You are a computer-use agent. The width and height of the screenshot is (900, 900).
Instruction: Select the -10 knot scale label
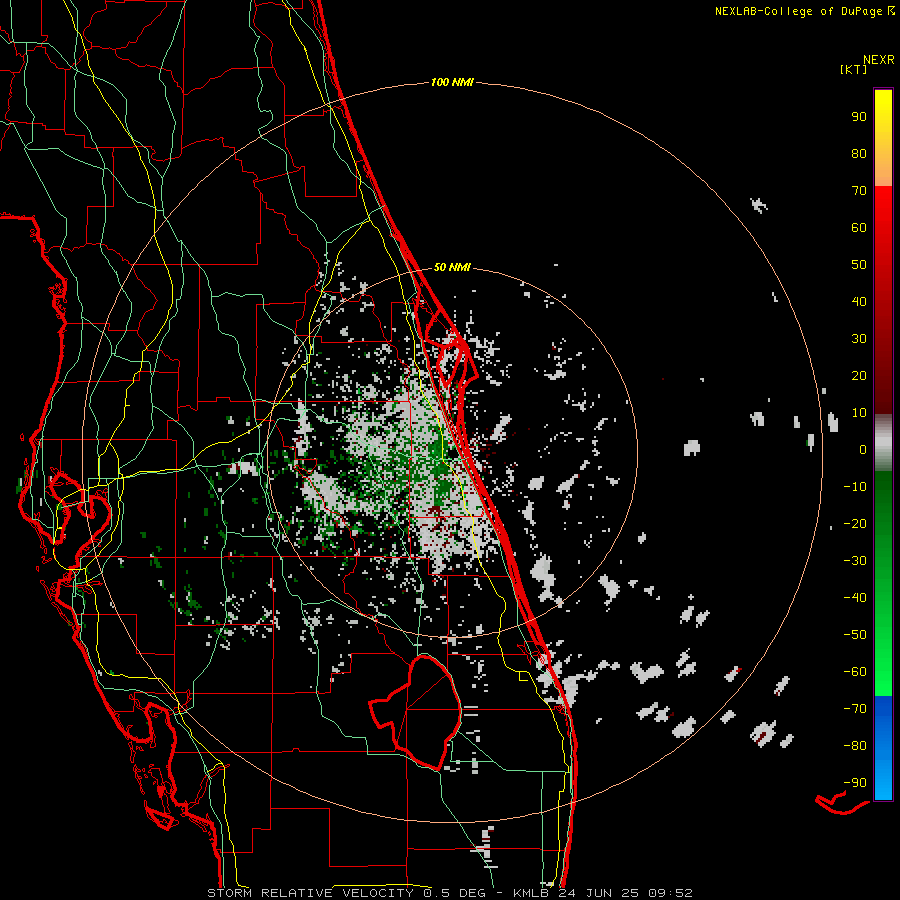click(x=855, y=487)
